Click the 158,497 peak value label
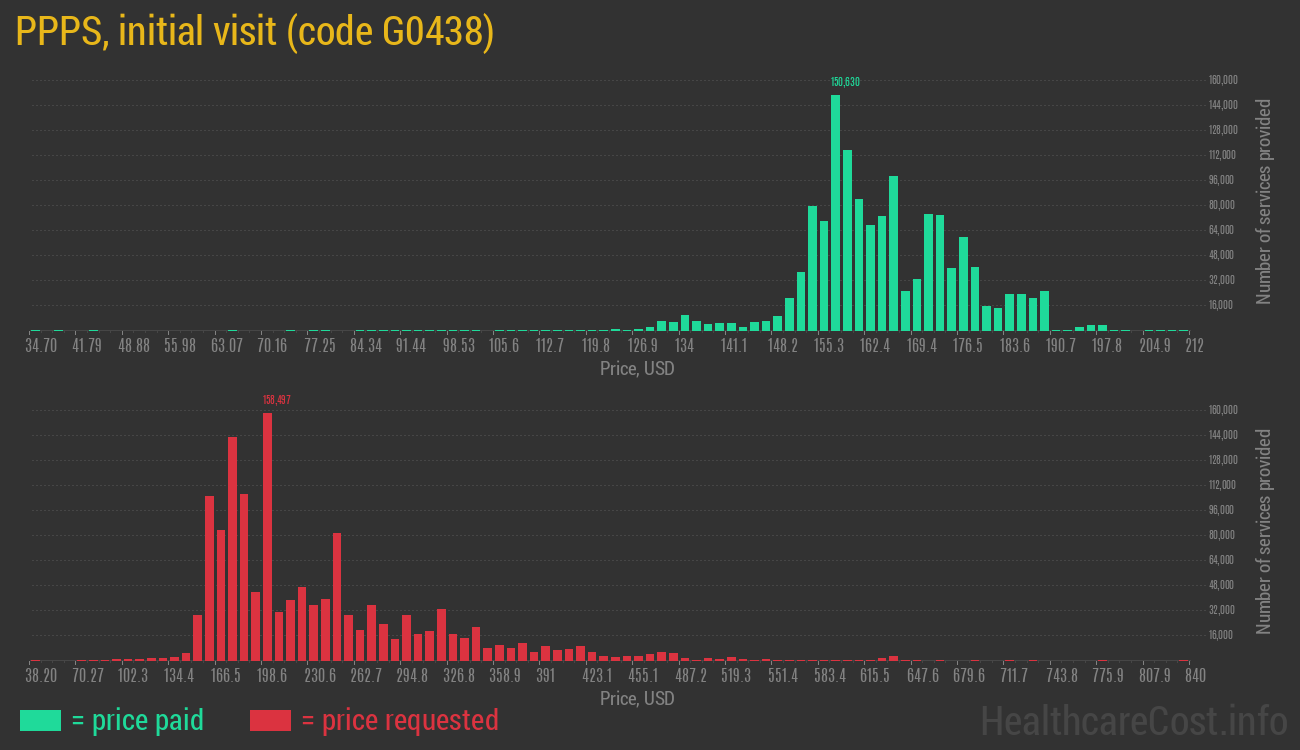The height and width of the screenshot is (750, 1300). point(277,400)
